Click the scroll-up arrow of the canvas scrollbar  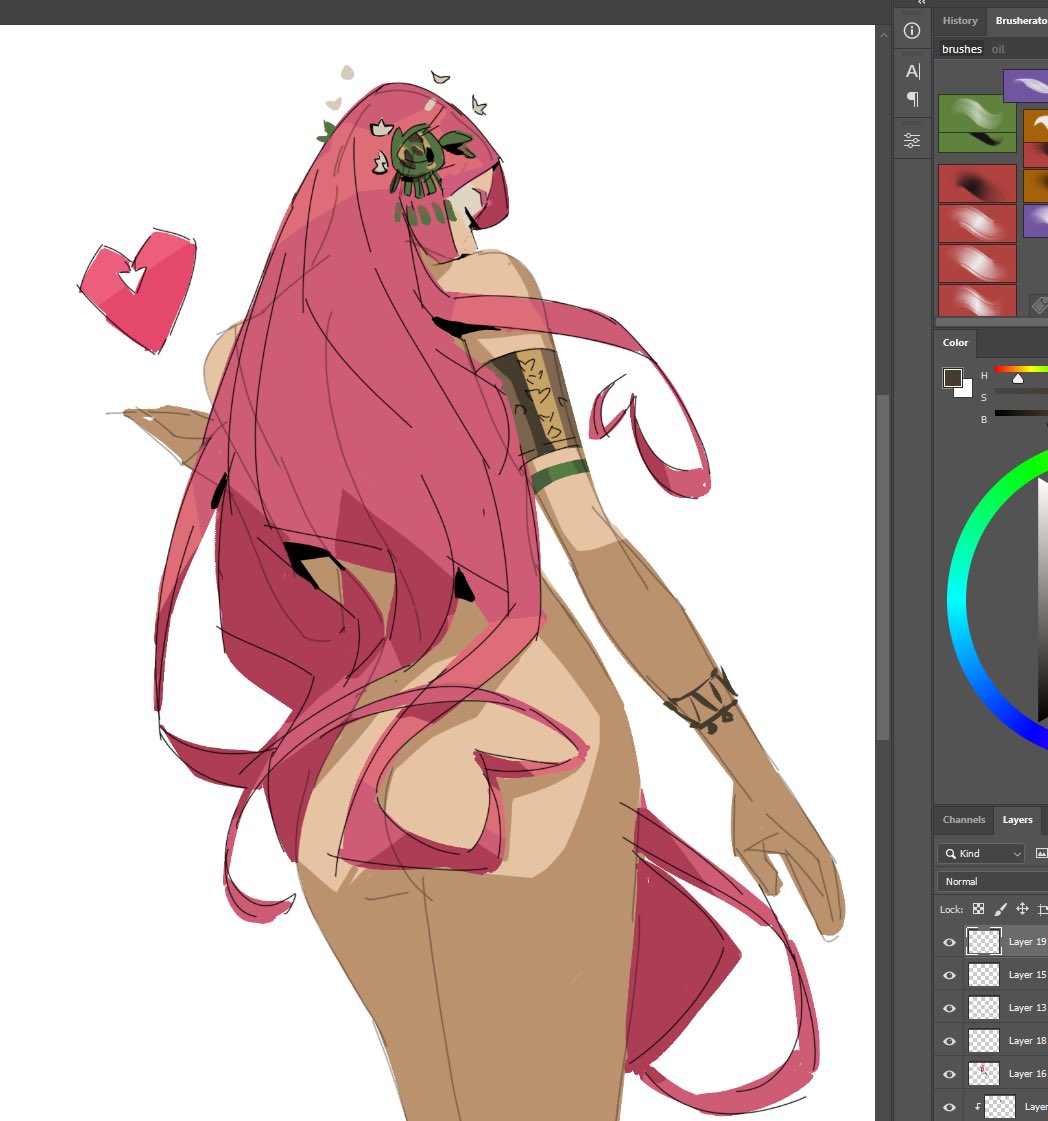(884, 35)
